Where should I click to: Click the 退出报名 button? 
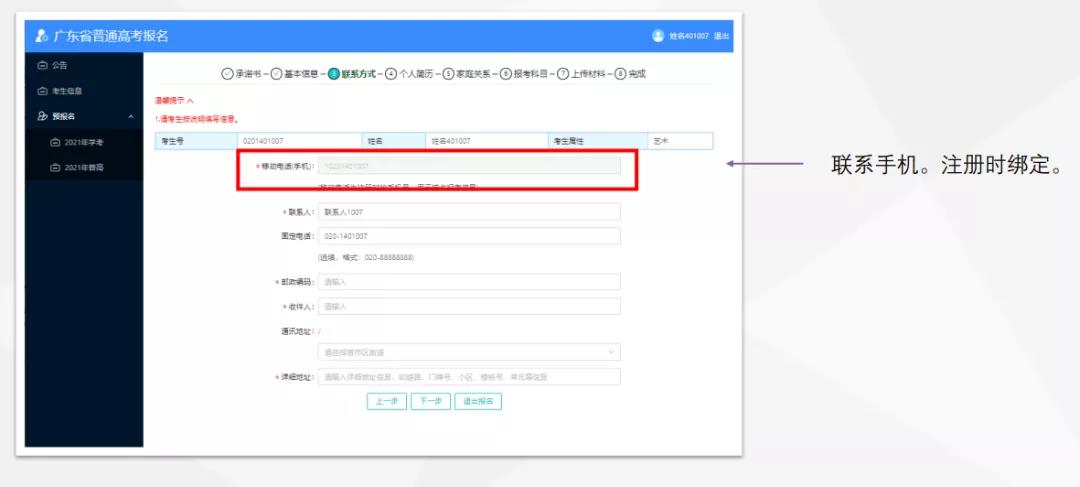(x=478, y=402)
